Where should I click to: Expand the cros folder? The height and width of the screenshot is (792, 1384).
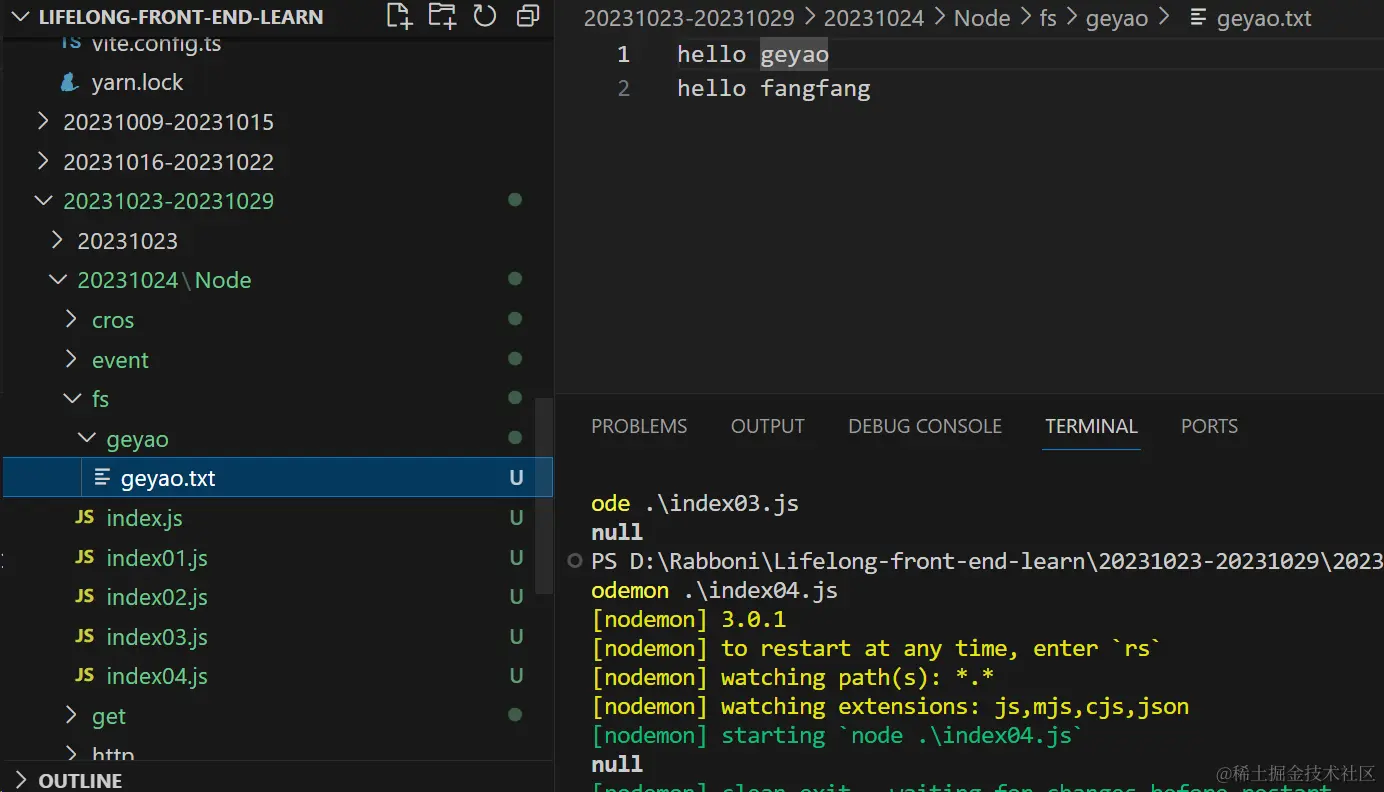(71, 320)
